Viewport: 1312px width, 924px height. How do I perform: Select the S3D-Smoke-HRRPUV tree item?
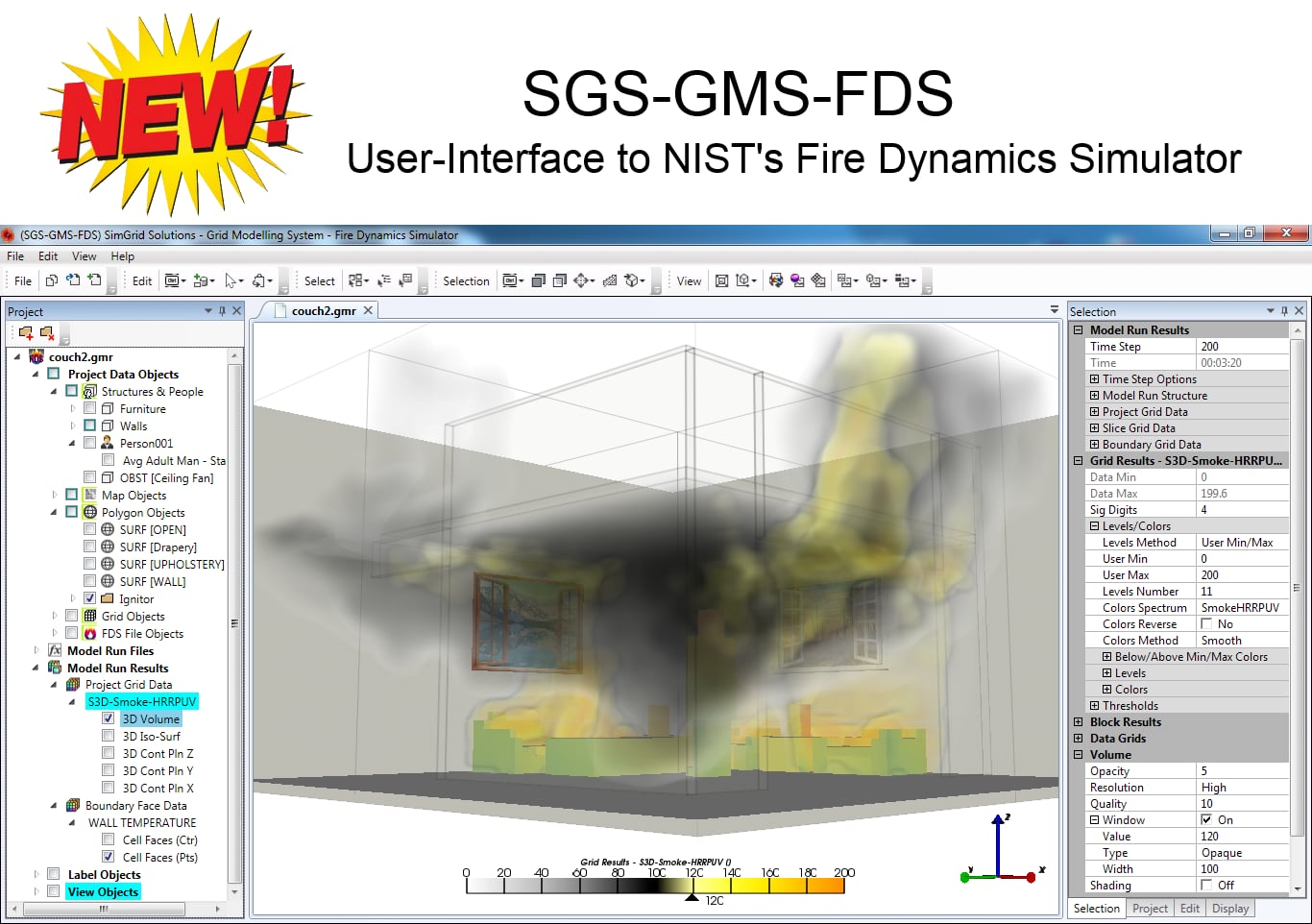pyautogui.click(x=141, y=701)
